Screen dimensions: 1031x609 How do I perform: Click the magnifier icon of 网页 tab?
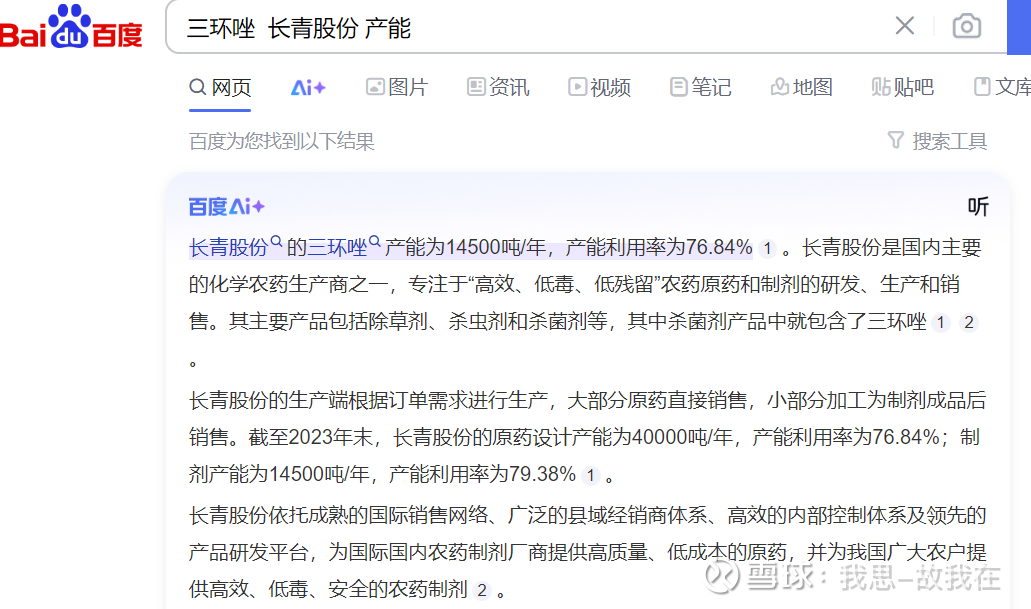(198, 87)
